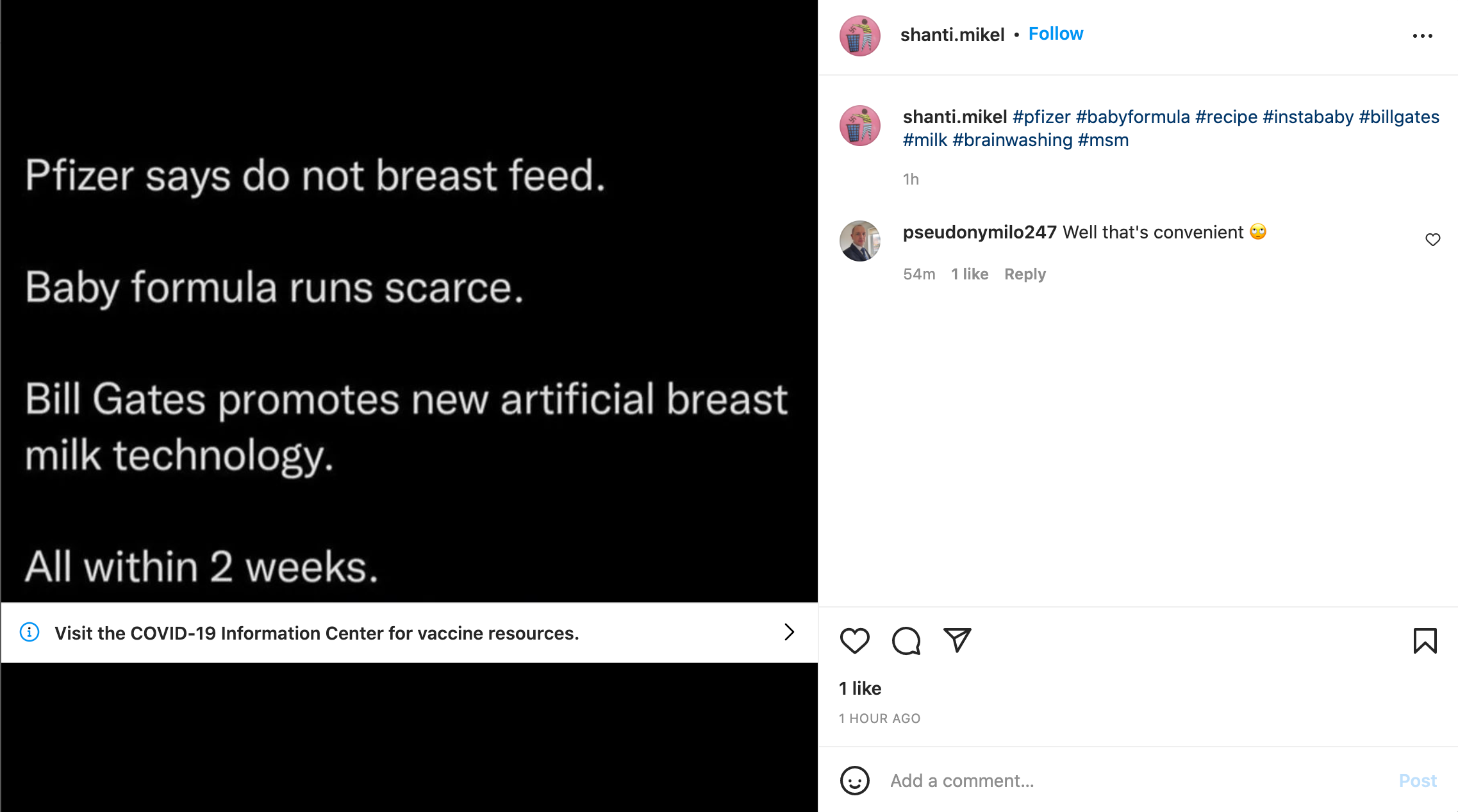The image size is (1458, 812).
Task: Like pseudonymilo247's comment with small heart
Action: [x=1432, y=240]
